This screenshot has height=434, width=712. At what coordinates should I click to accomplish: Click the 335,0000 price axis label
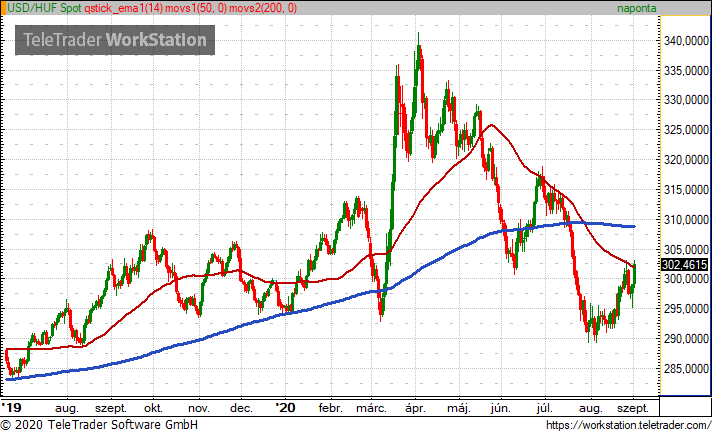click(x=686, y=71)
